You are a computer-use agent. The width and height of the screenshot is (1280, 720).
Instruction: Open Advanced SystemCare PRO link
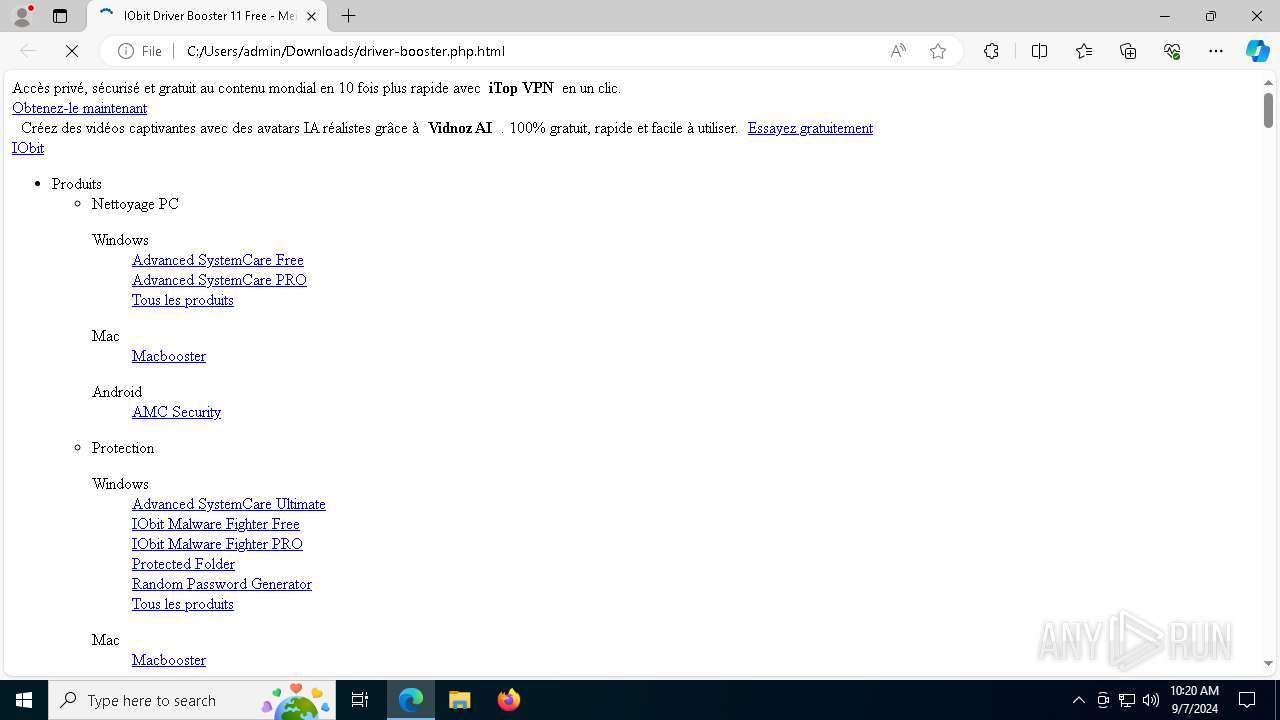click(219, 280)
